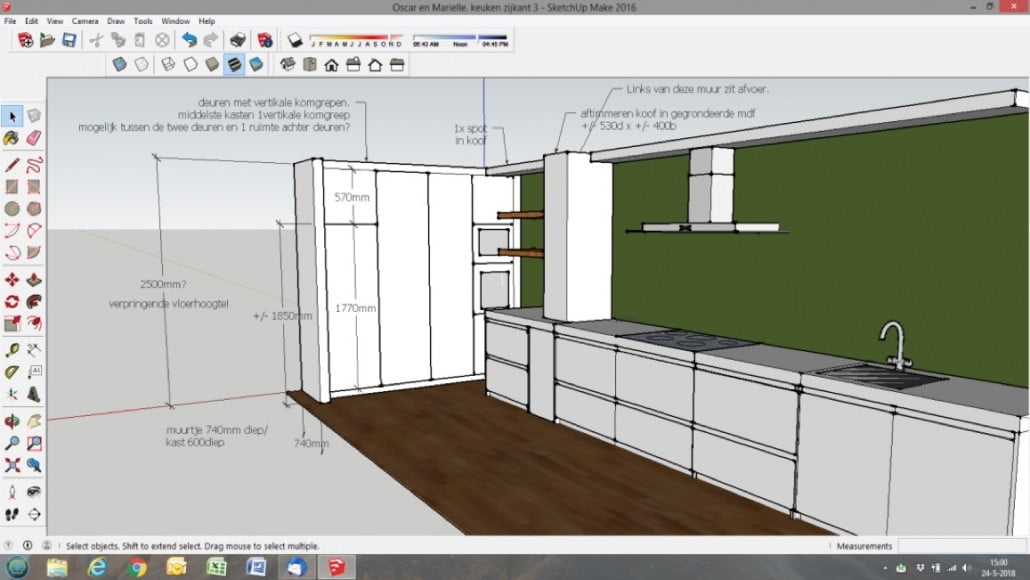Open Google Chrome from the taskbar
Image resolution: width=1030 pixels, height=580 pixels.
click(137, 568)
